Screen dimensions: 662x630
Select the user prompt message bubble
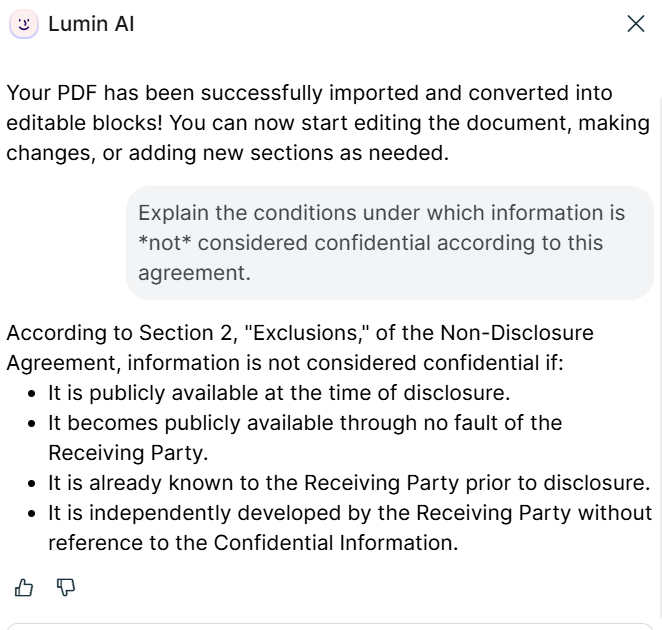coord(389,242)
